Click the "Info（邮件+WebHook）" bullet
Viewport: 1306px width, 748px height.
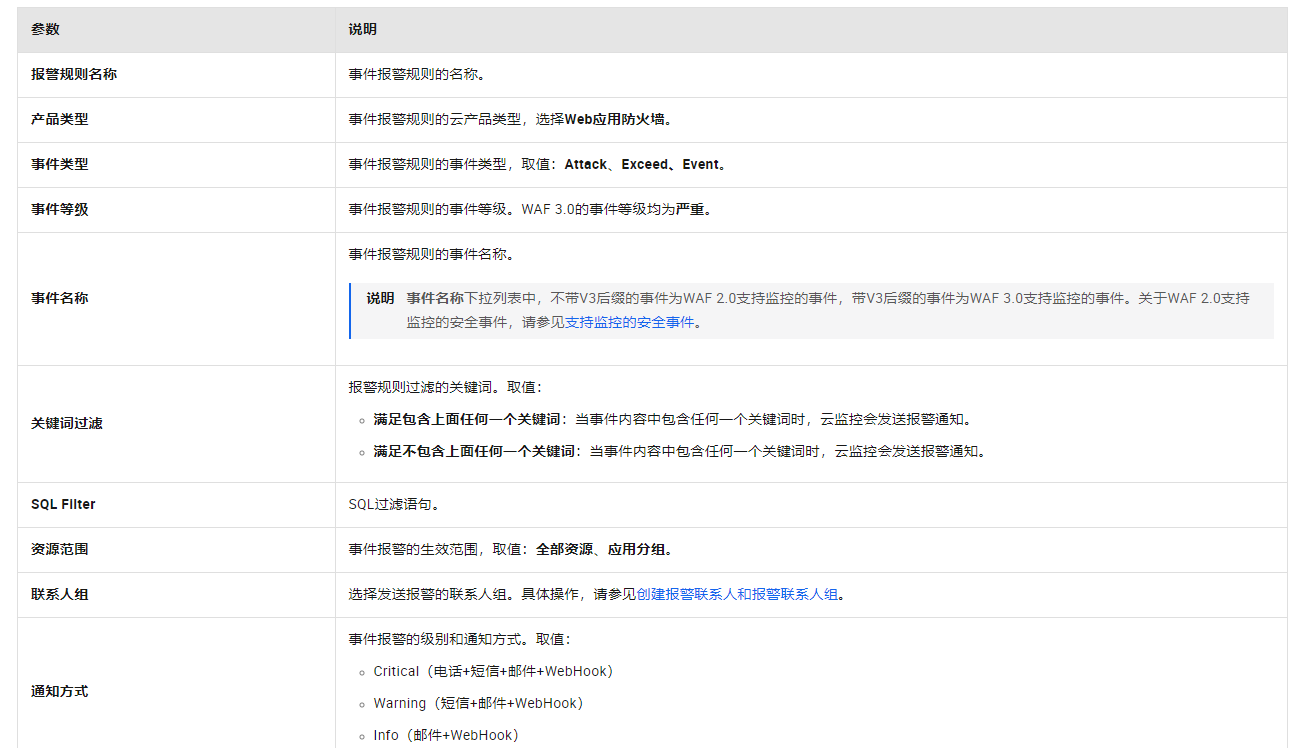point(446,736)
